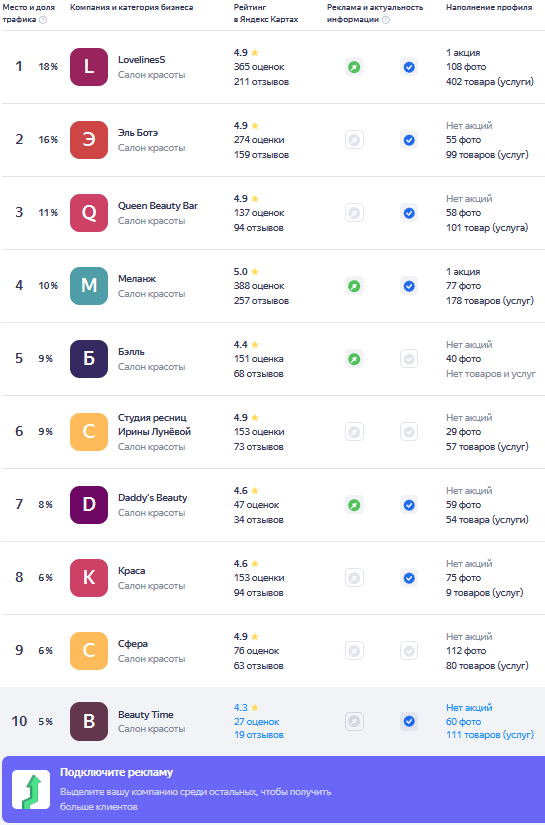The image size is (545, 825).
Task: Click the blue verified badge for Daddy's Beauty
Action: [409, 505]
